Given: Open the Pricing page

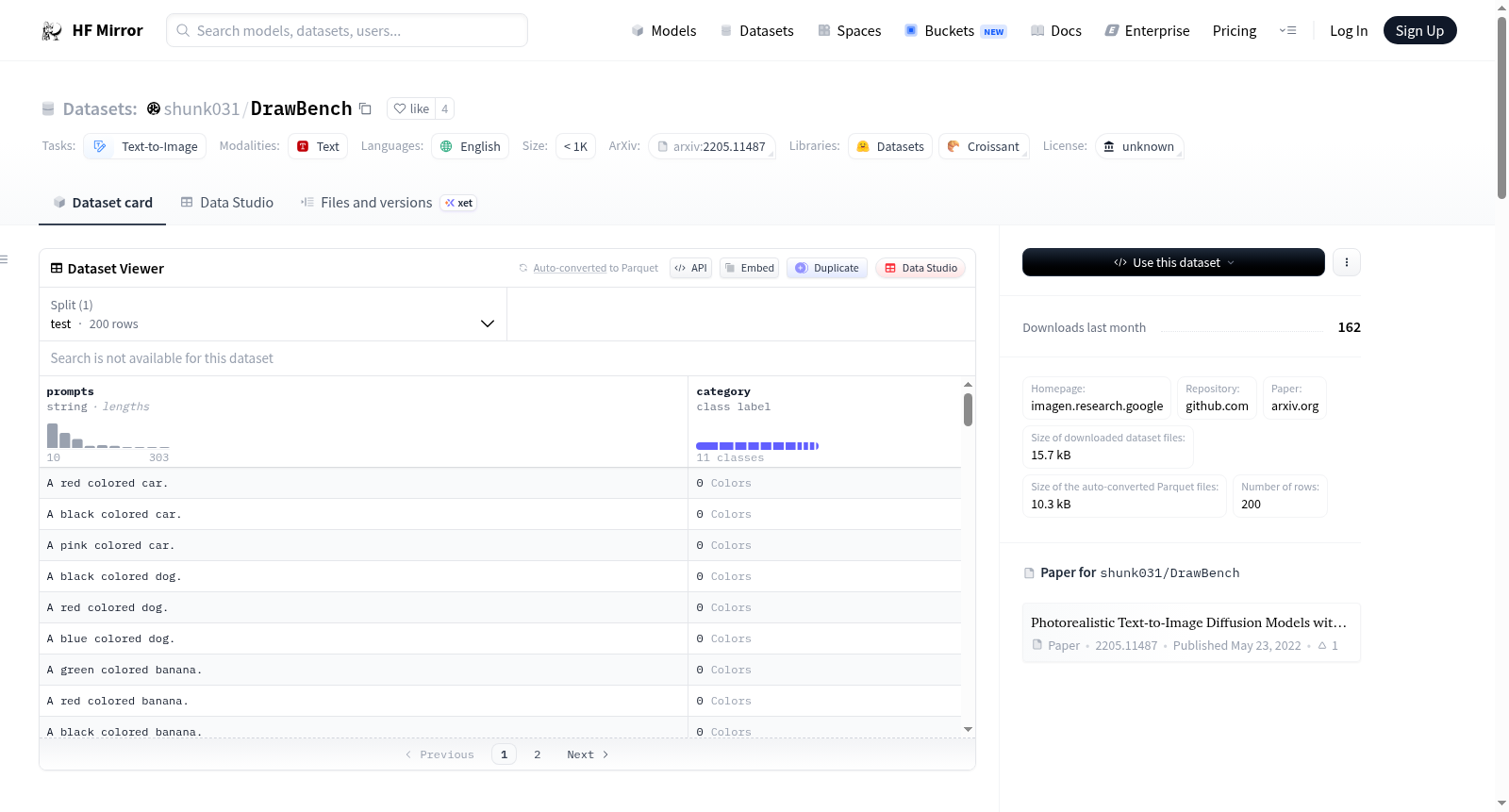Looking at the screenshot, I should click(x=1235, y=30).
